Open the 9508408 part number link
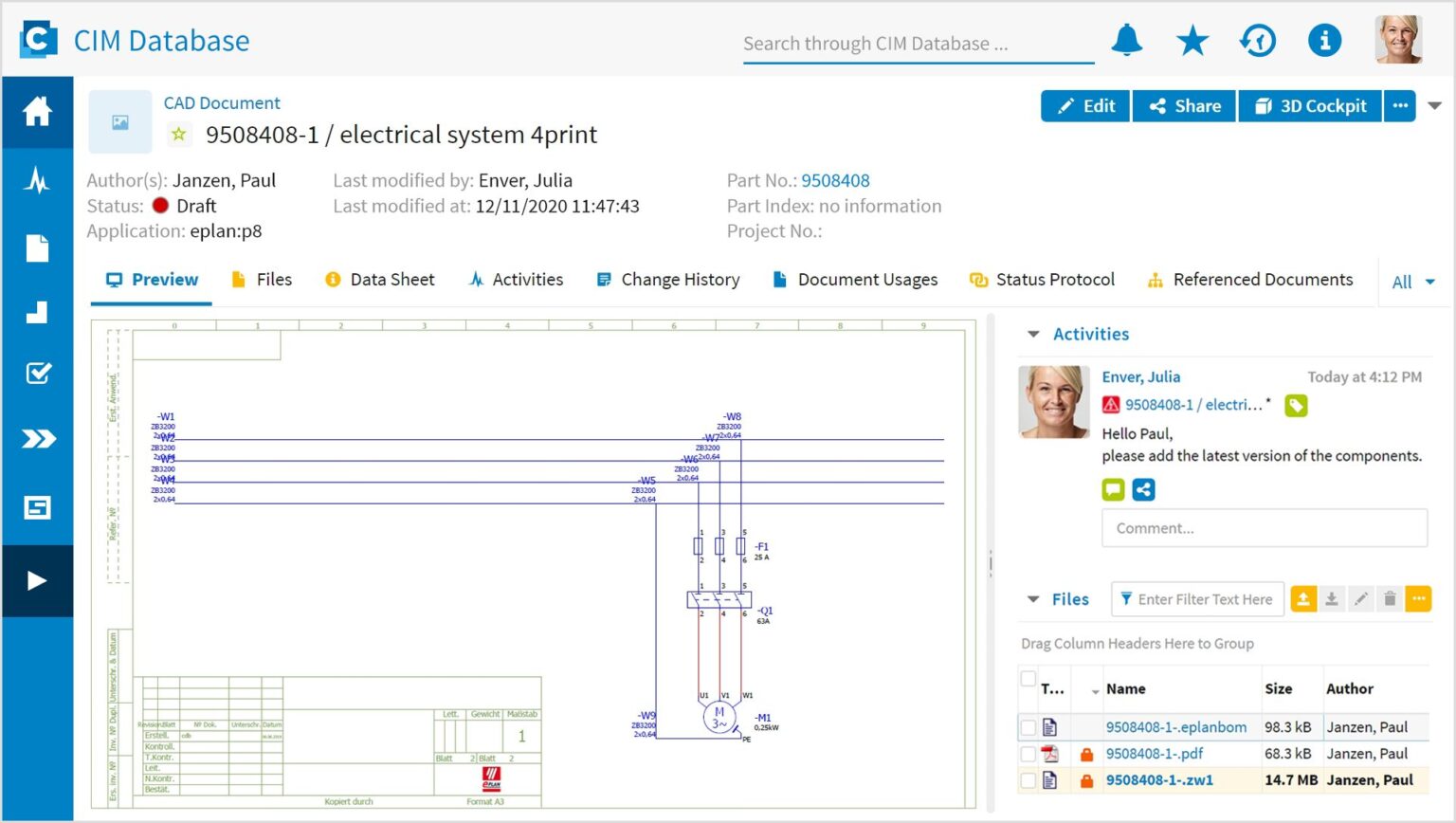Screen dimensions: 1456x823 (x=835, y=180)
